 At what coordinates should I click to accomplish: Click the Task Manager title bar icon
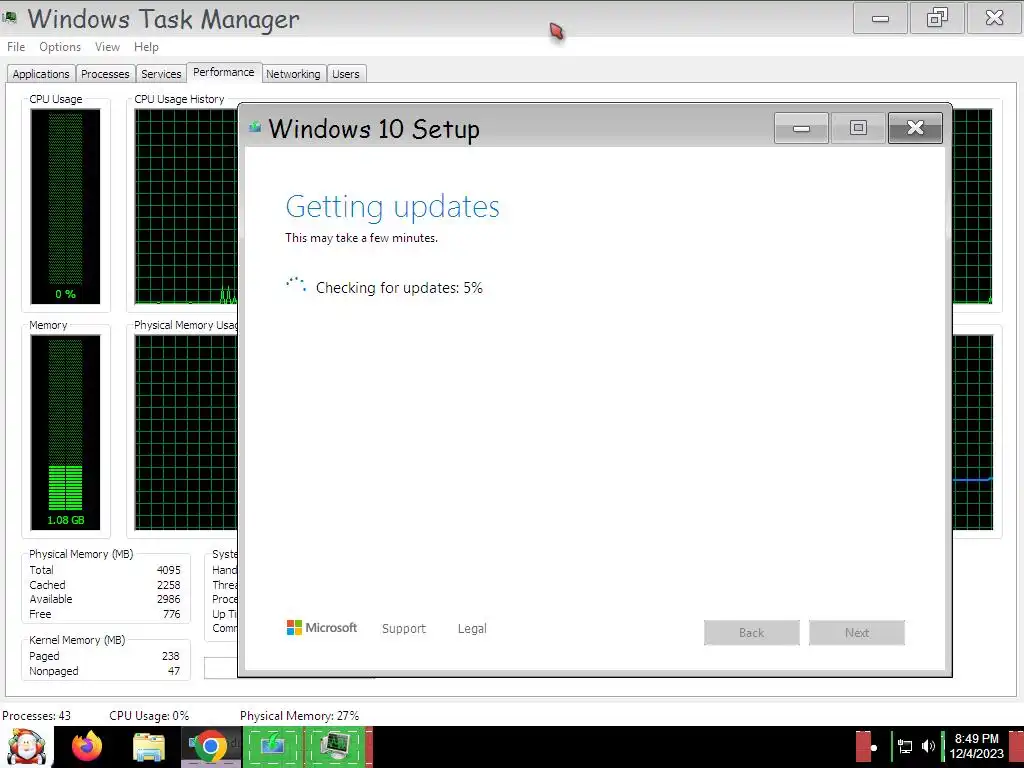[x=10, y=17]
